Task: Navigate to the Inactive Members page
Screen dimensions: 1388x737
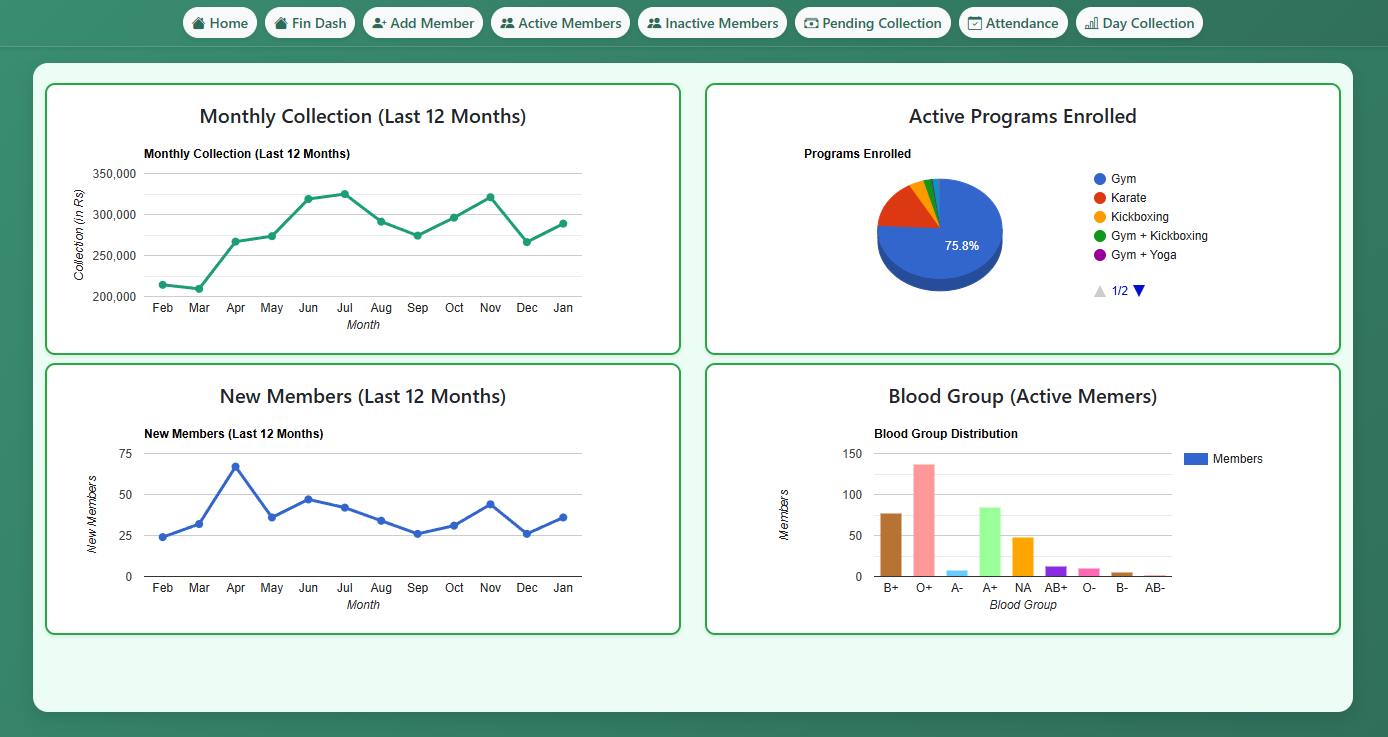Action: pyautogui.click(x=712, y=22)
